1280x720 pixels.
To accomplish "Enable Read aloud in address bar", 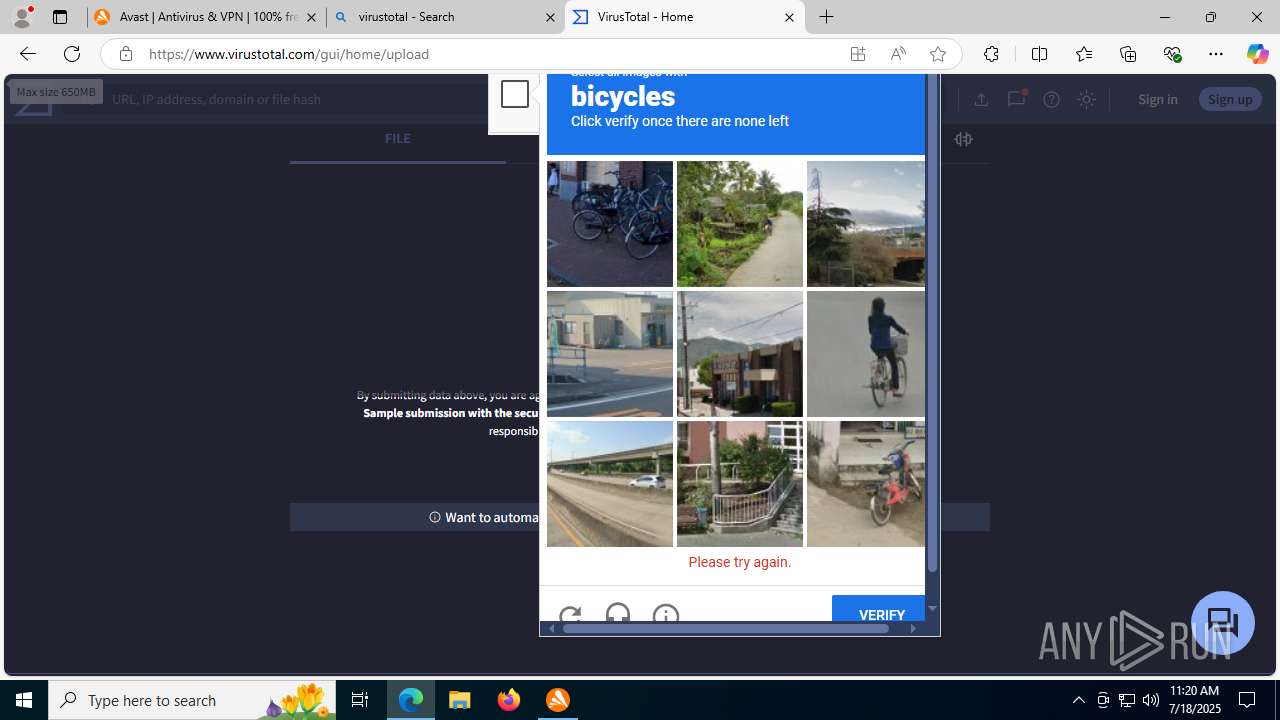I will click(x=898, y=54).
